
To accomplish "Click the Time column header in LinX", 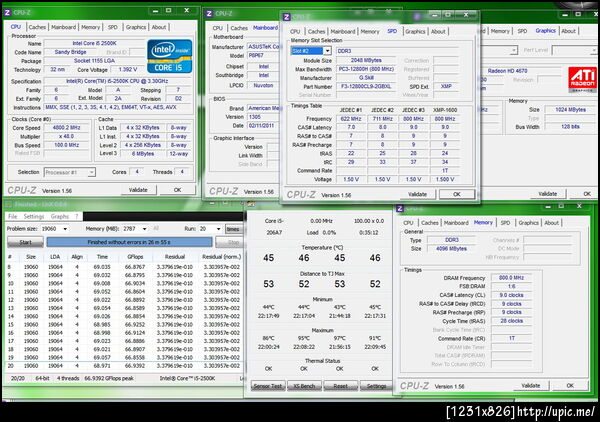I will (x=102, y=257).
